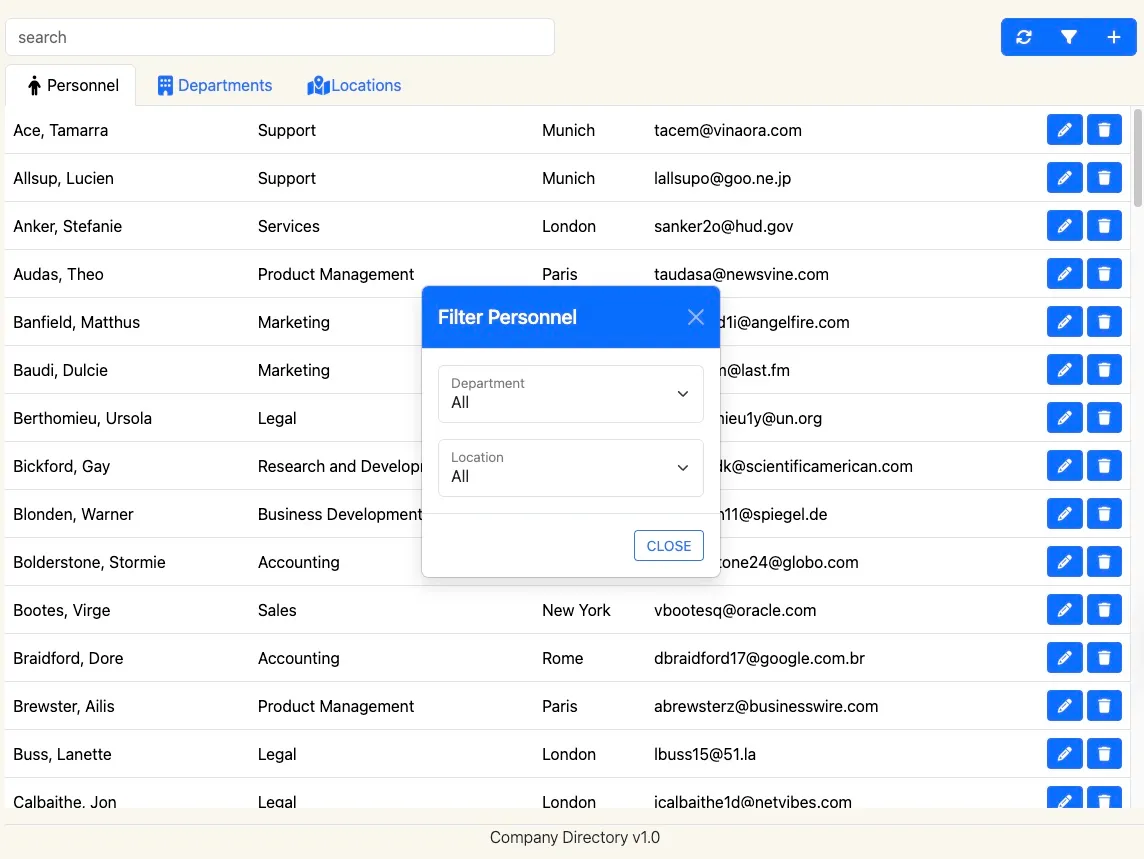Select the Personnel tab
This screenshot has width=1144, height=859.
coord(73,86)
